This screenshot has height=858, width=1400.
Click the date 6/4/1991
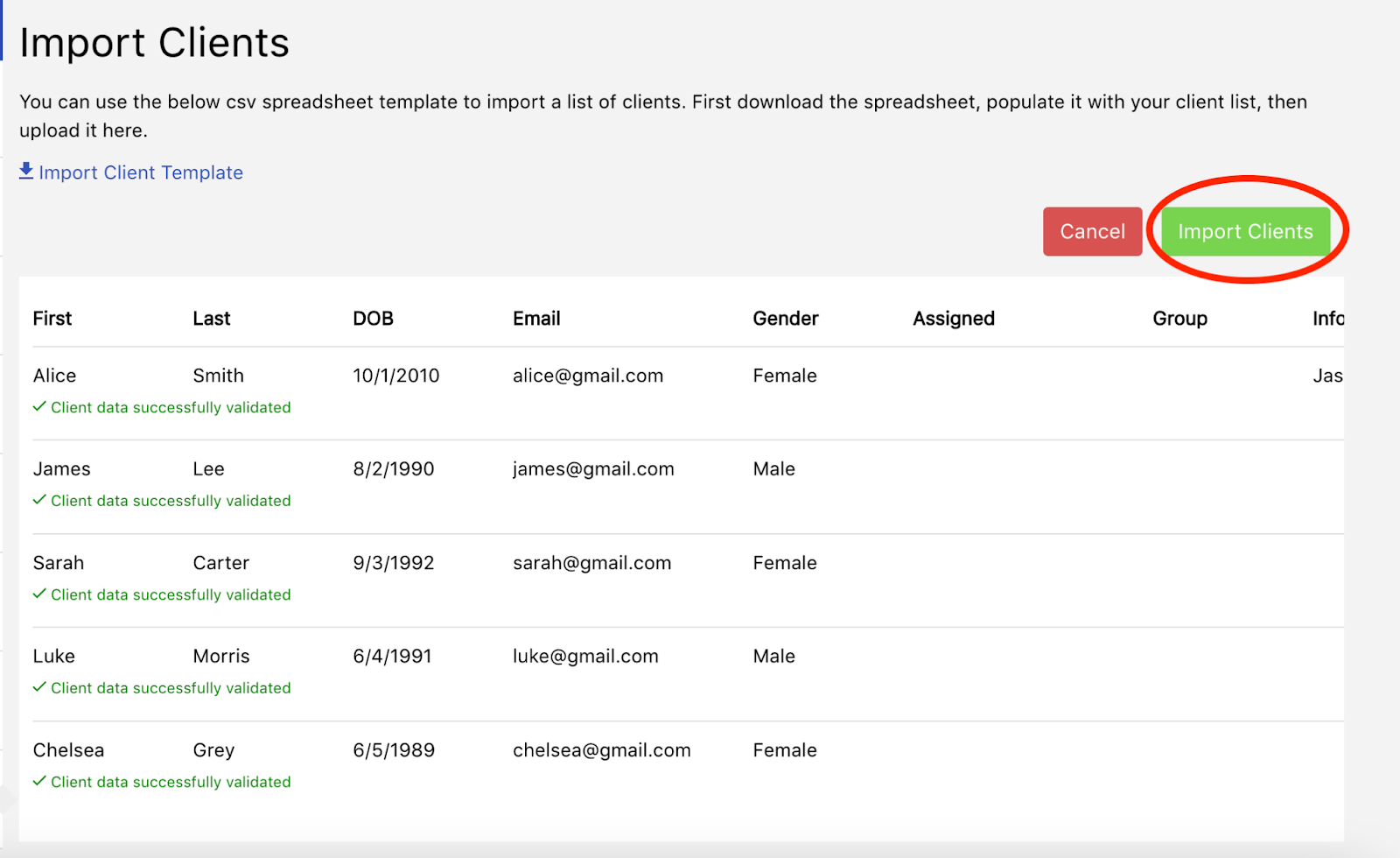point(392,657)
